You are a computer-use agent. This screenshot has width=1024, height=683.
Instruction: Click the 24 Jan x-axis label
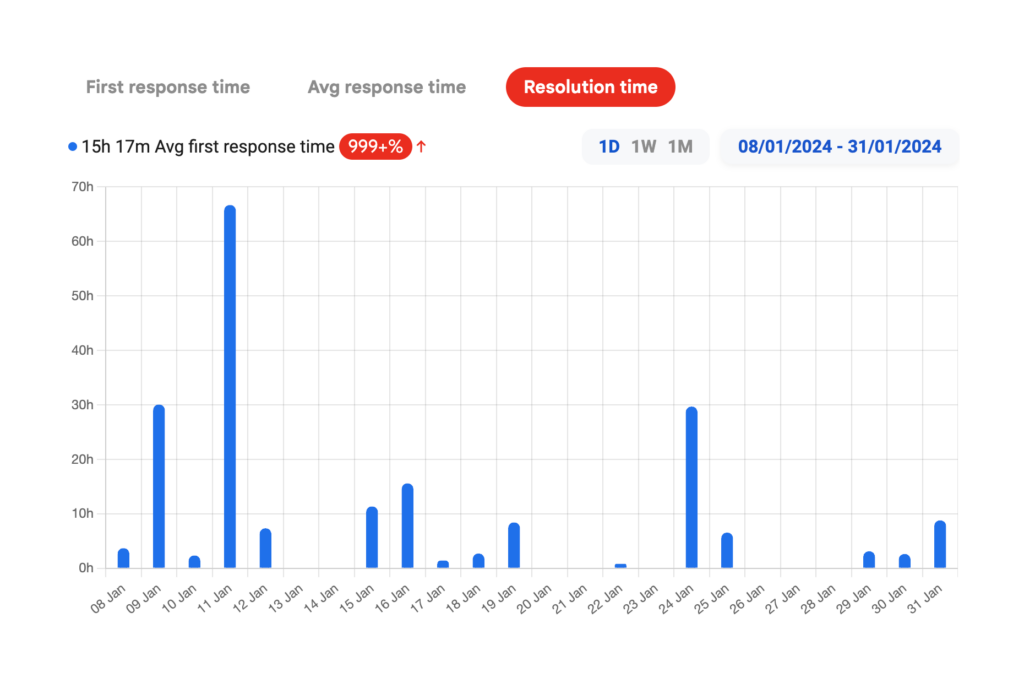[676, 599]
